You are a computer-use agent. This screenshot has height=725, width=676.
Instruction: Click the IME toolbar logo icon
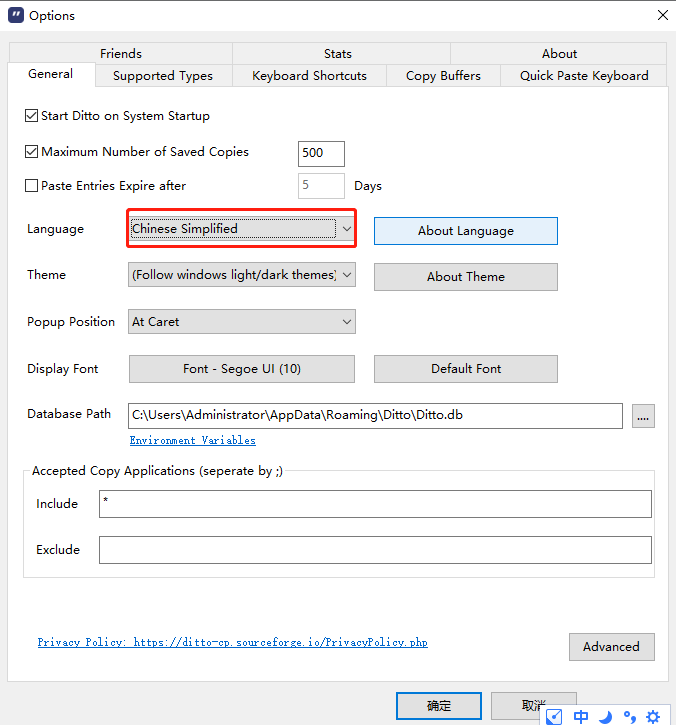(554, 716)
